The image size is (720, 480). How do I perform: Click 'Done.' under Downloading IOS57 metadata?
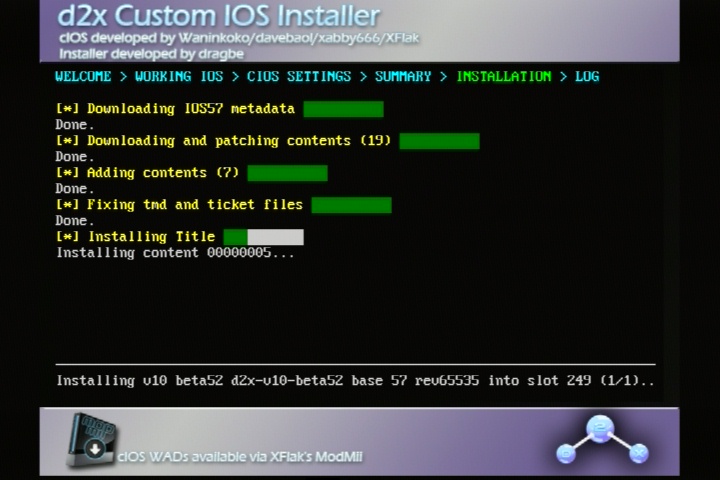(74, 125)
